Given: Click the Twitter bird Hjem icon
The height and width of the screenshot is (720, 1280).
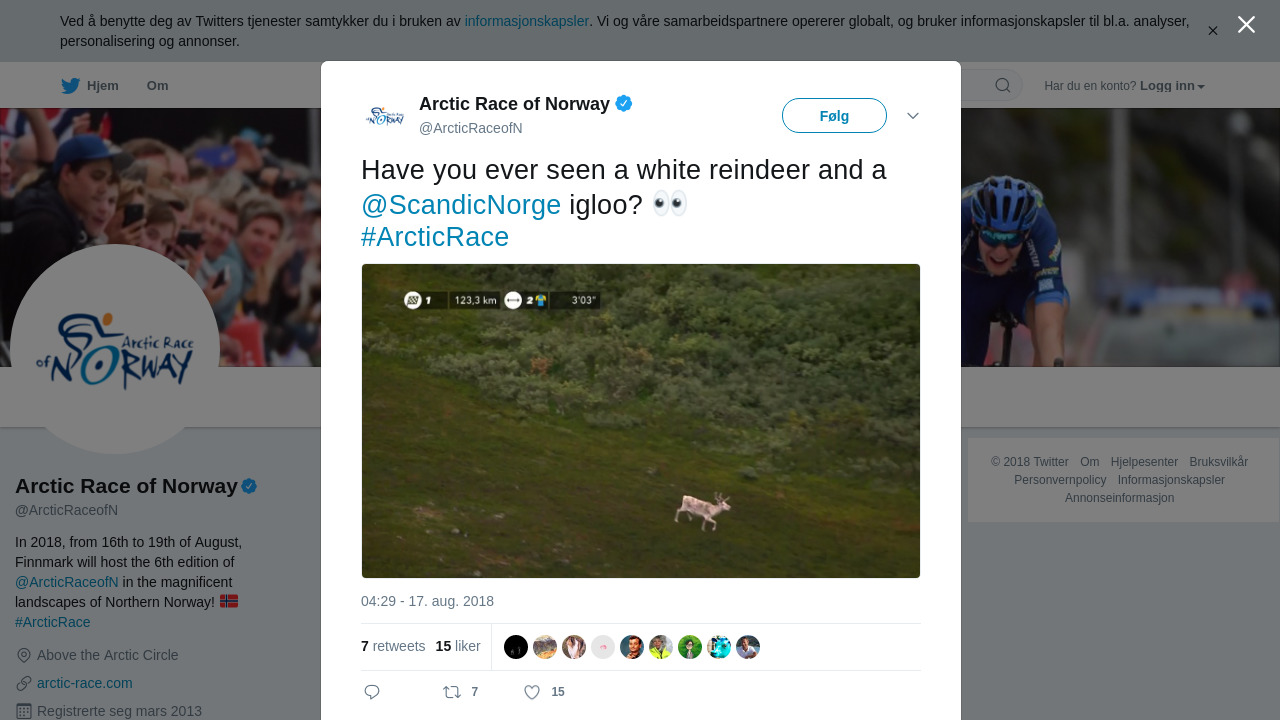Looking at the screenshot, I should 70,86.
